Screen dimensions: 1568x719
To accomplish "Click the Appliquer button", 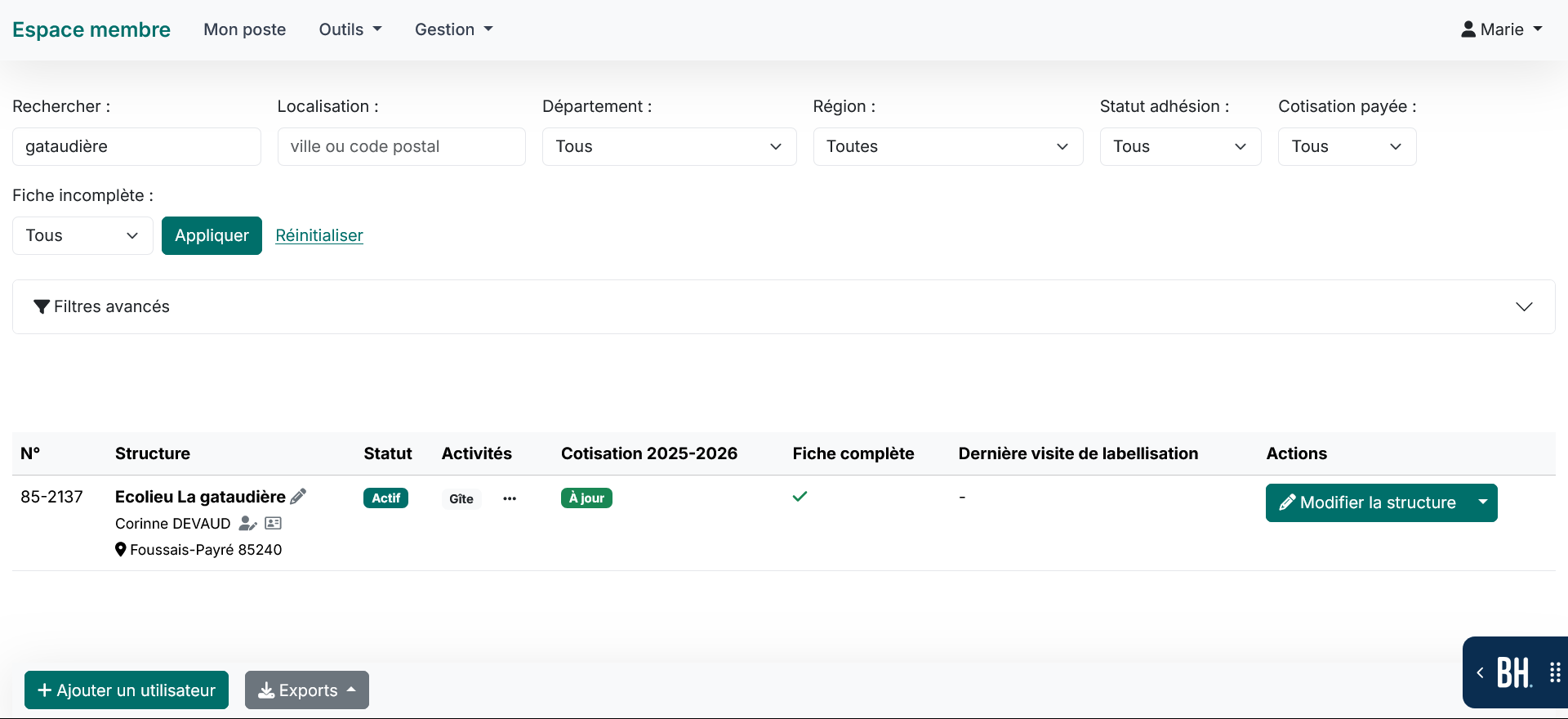I will tap(212, 235).
